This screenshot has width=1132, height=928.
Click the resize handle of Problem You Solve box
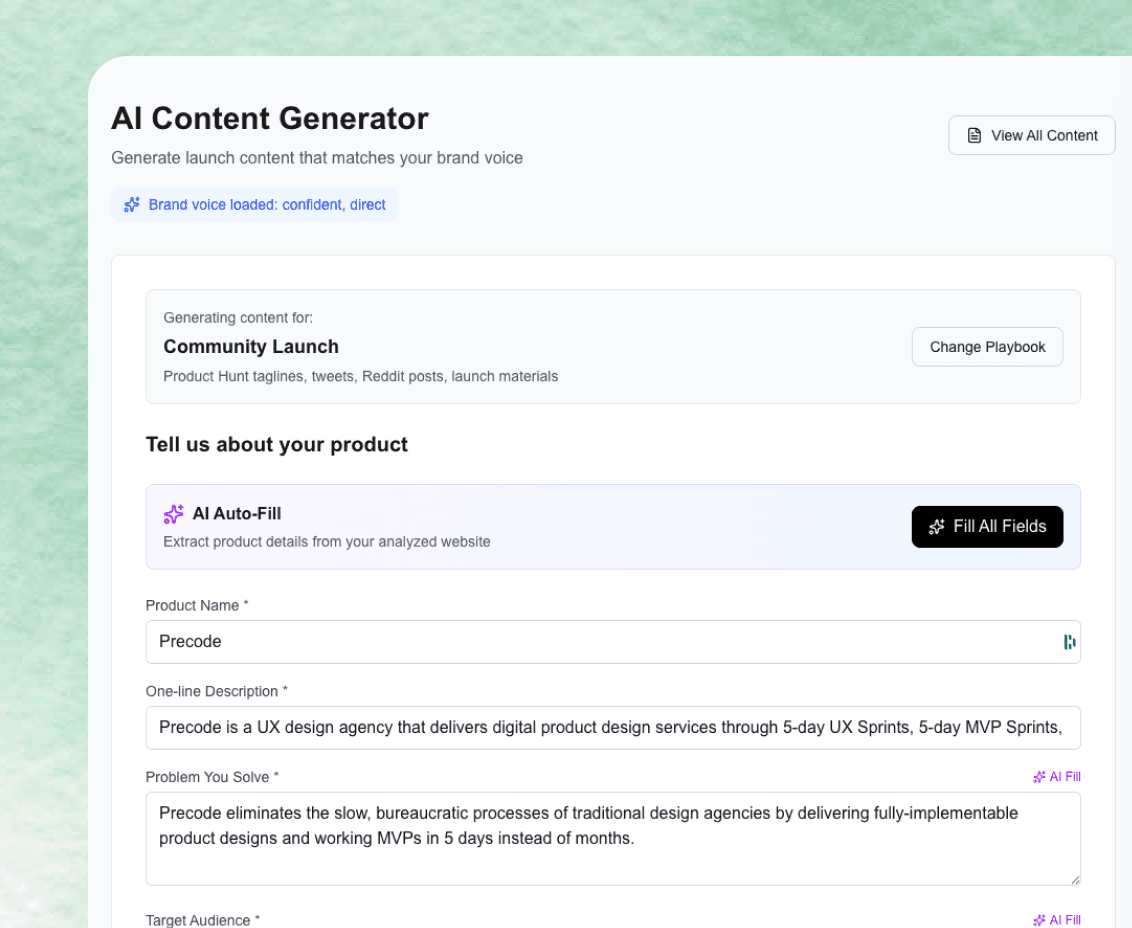pyautogui.click(x=1075, y=878)
